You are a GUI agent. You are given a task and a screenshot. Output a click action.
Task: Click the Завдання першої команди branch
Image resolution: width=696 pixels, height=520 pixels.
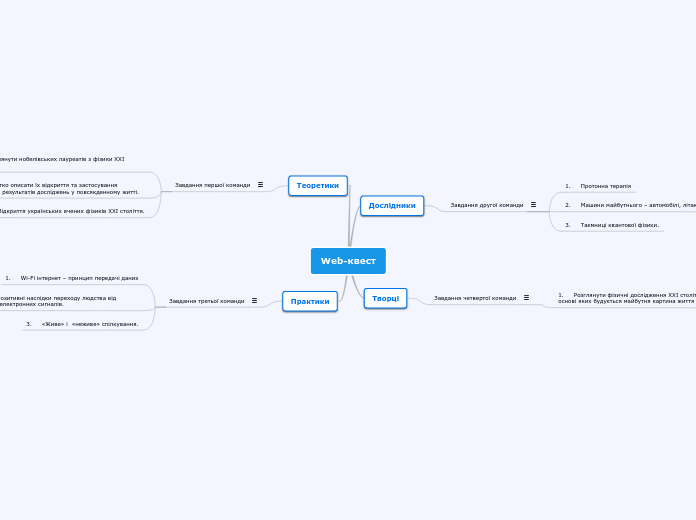(x=213, y=185)
